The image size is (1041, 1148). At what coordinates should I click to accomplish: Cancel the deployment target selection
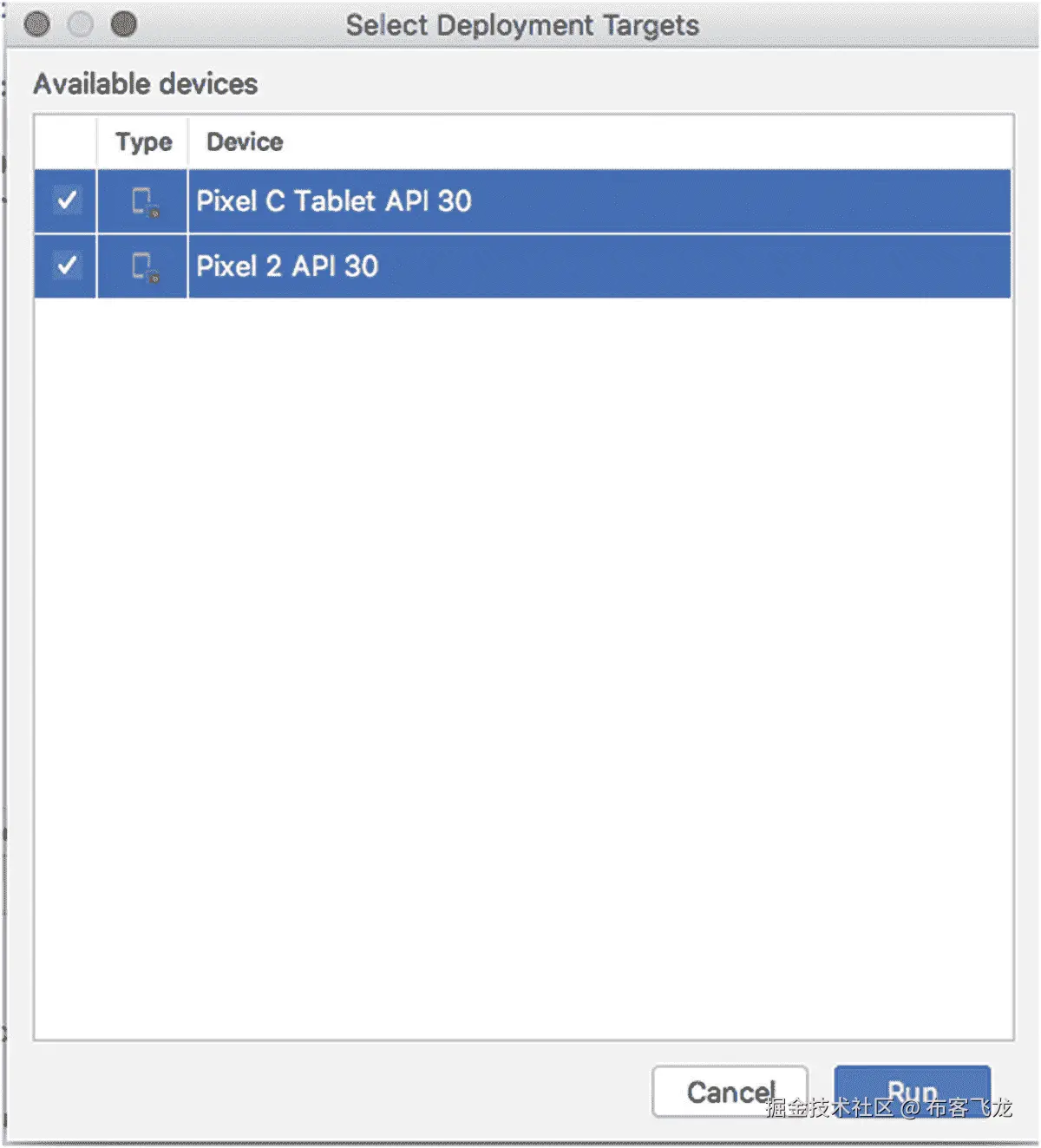pyautogui.click(x=730, y=1092)
